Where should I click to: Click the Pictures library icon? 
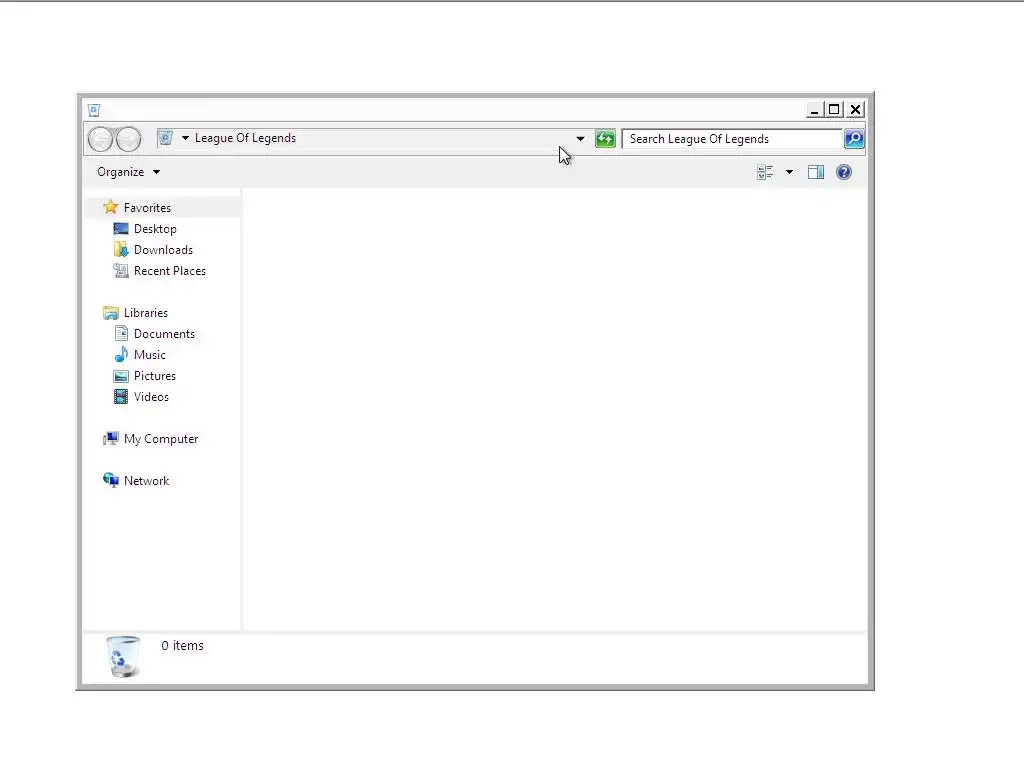[121, 376]
